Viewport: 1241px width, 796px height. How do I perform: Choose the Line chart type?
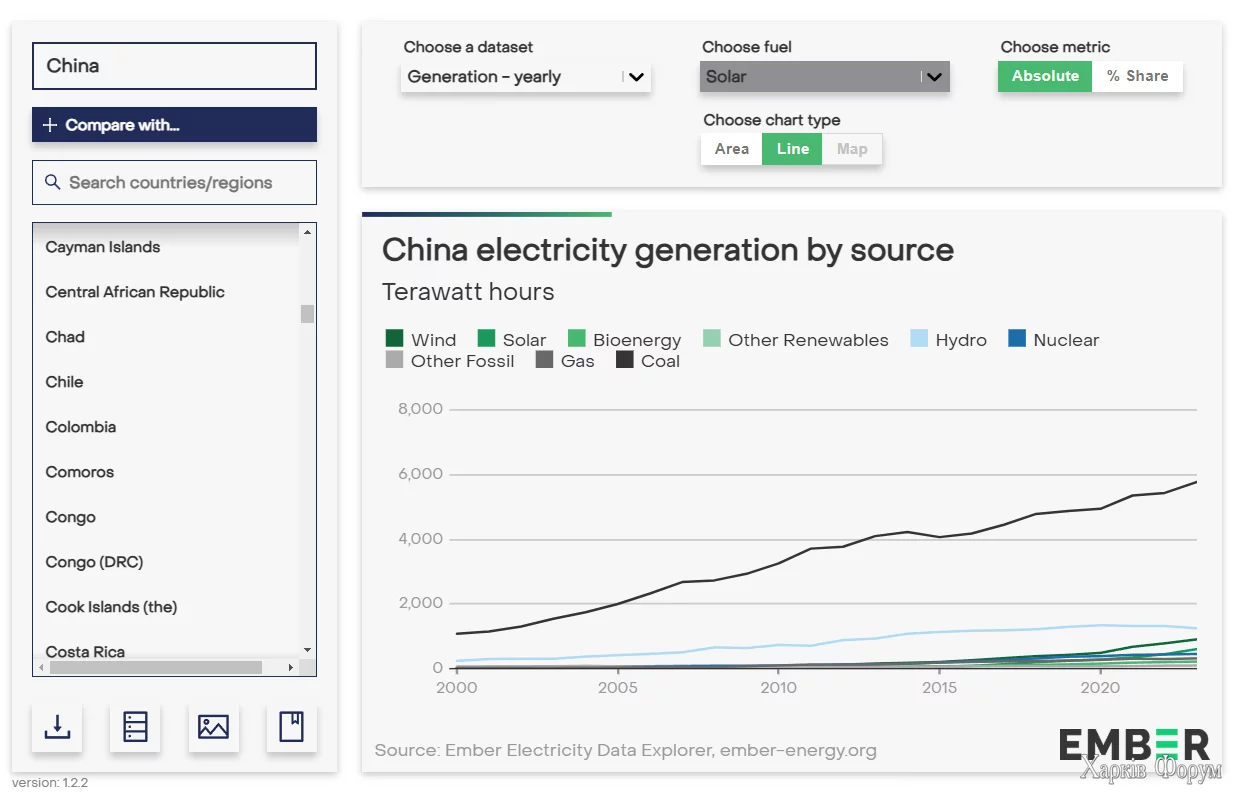pyautogui.click(x=792, y=149)
